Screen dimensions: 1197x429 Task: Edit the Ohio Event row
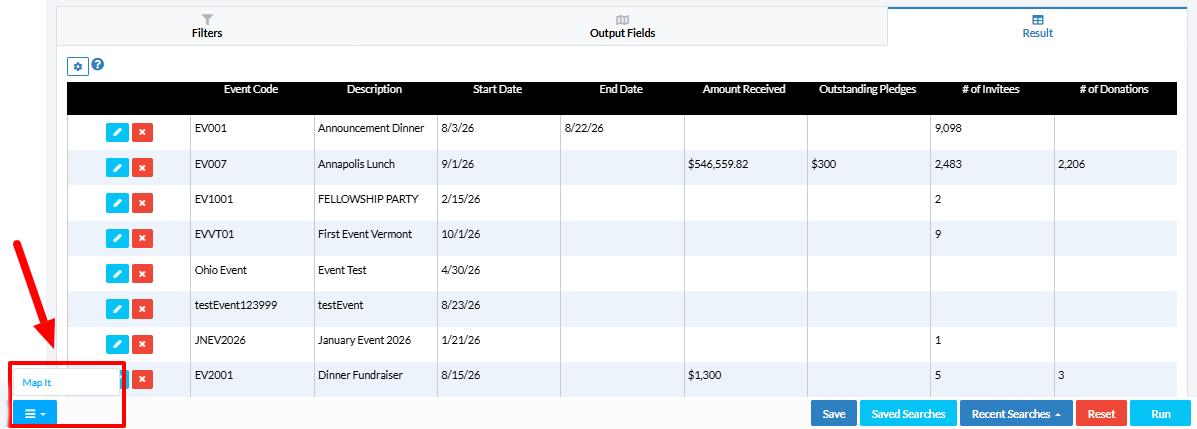pos(117,273)
